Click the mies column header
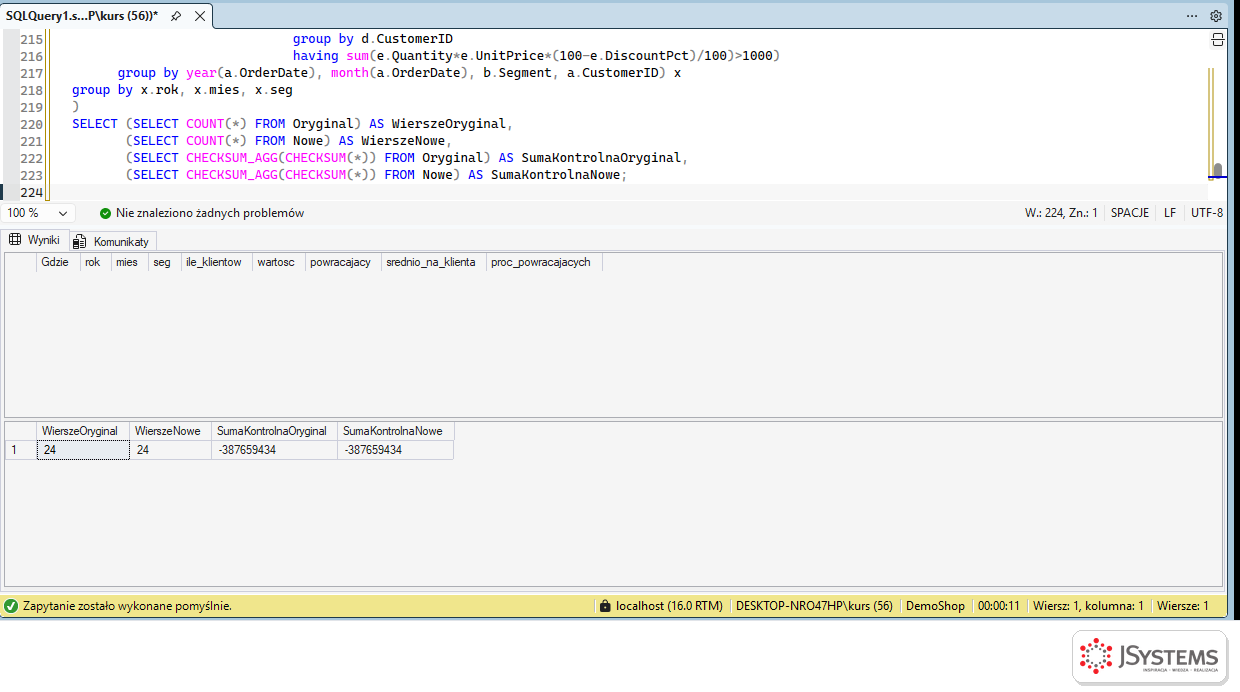The width and height of the screenshot is (1240, 692). 129,262
